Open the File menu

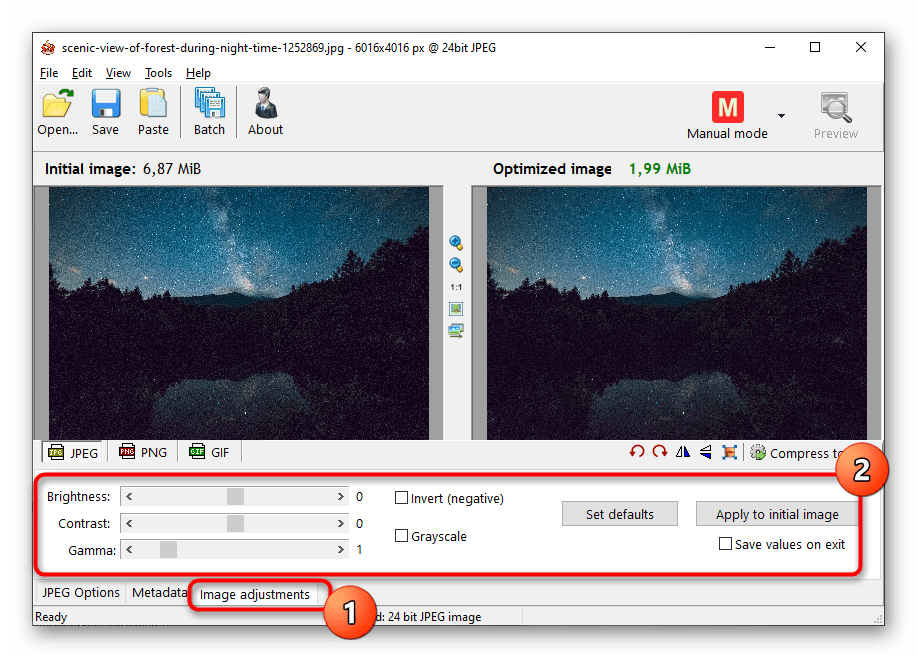49,73
